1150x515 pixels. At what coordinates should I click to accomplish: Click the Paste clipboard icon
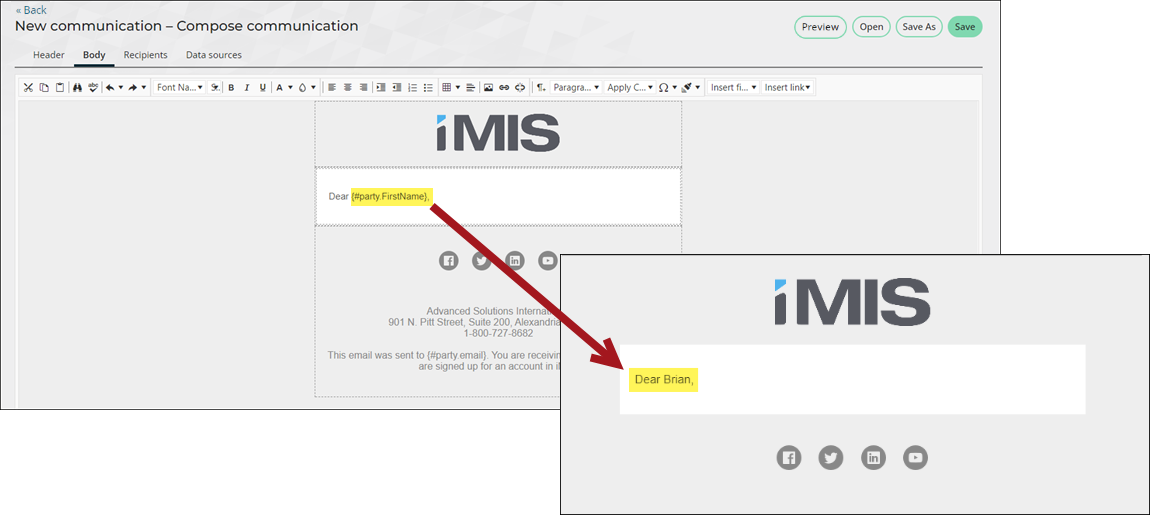[60, 87]
